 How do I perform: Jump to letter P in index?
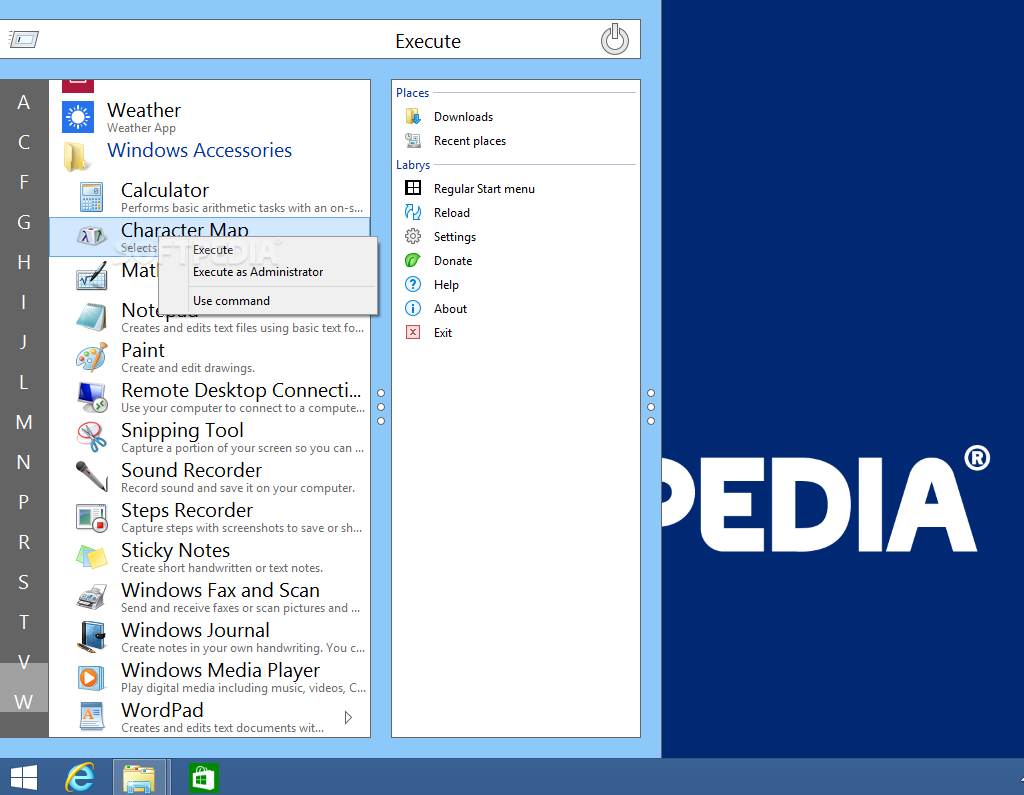click(x=24, y=502)
